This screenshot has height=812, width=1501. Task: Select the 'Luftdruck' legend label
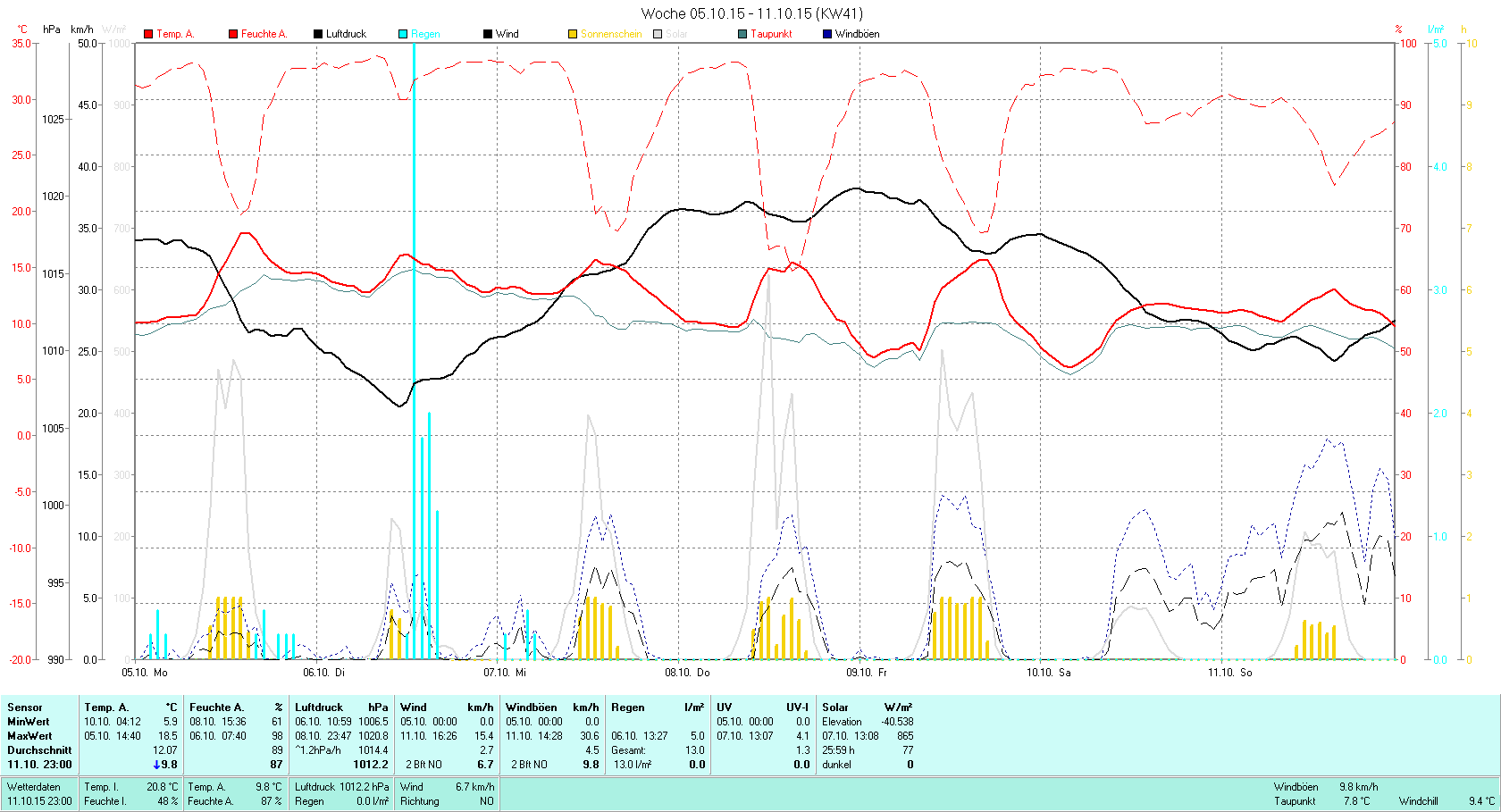coord(346,34)
